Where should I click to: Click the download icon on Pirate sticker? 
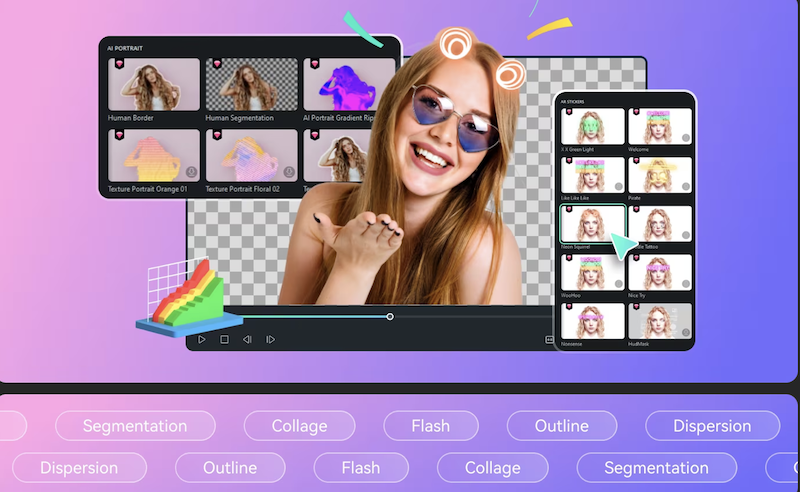pos(686,187)
